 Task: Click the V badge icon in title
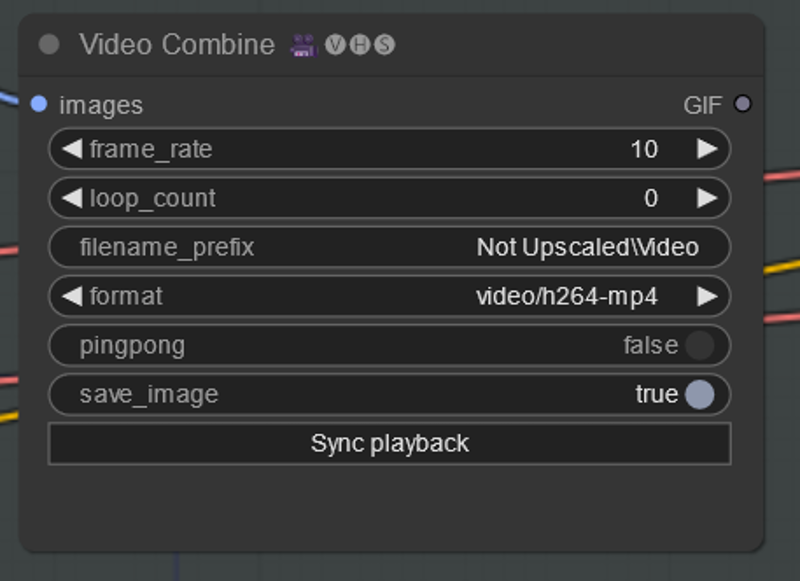(x=335, y=45)
